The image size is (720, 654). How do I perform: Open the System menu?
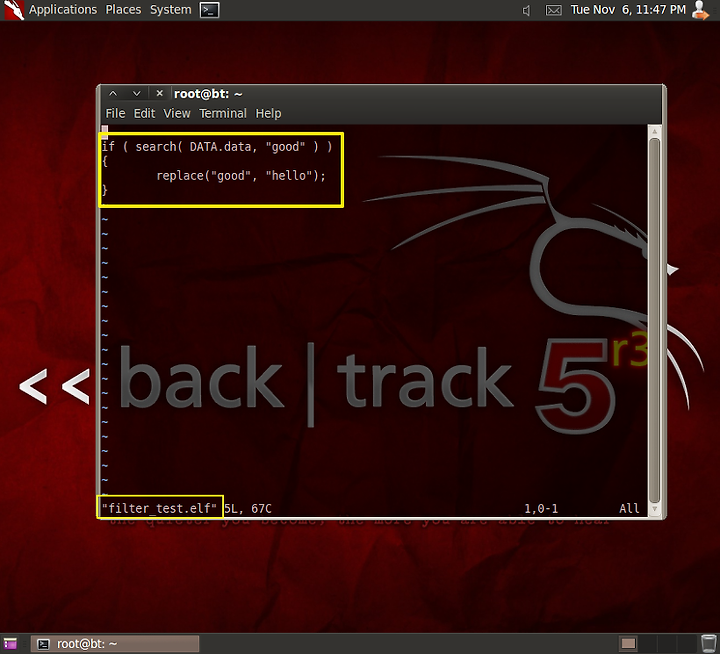click(x=170, y=10)
